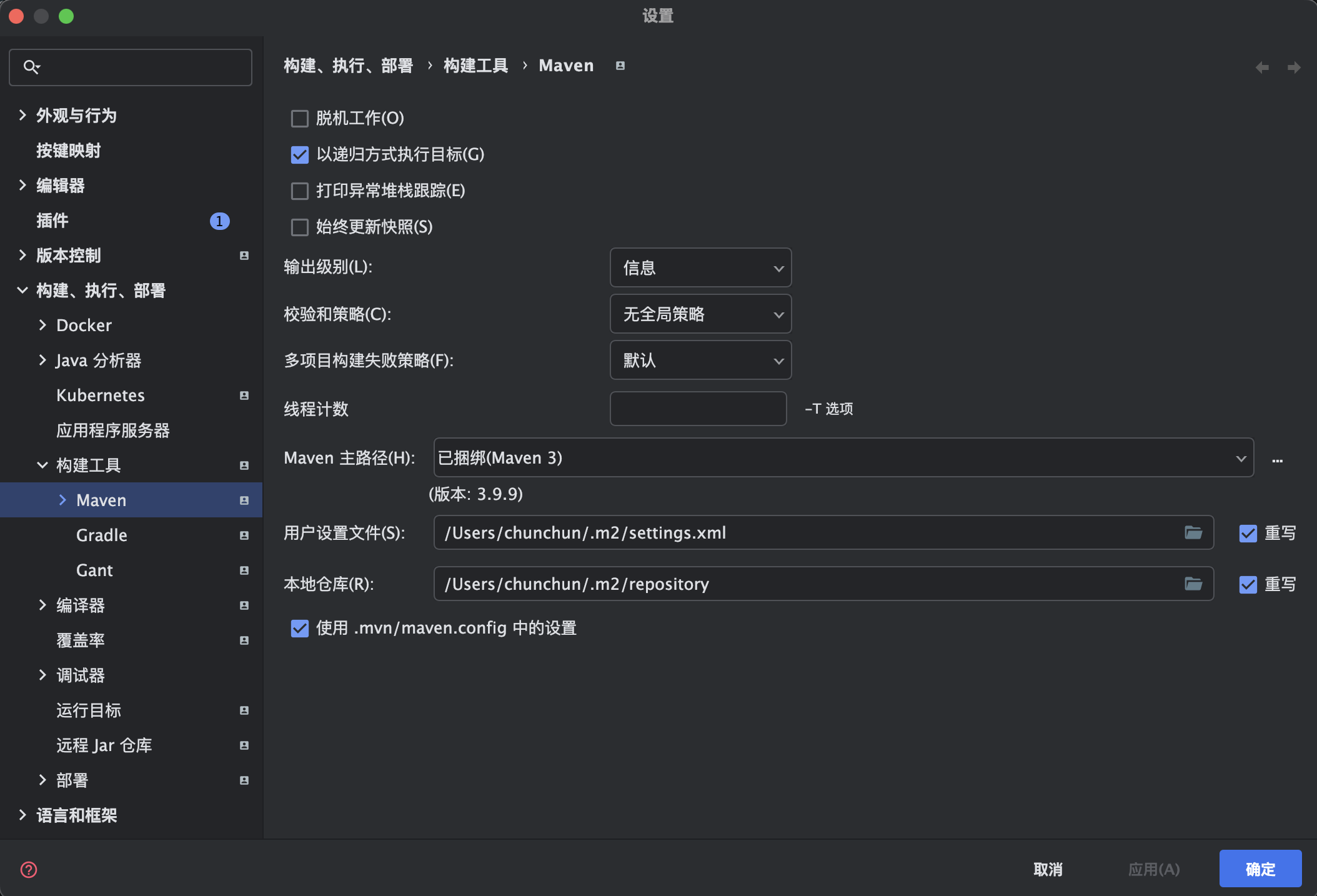This screenshot has height=896, width=1317.
Task: Uncheck 以递归方式执行目标 option
Action: (x=300, y=154)
